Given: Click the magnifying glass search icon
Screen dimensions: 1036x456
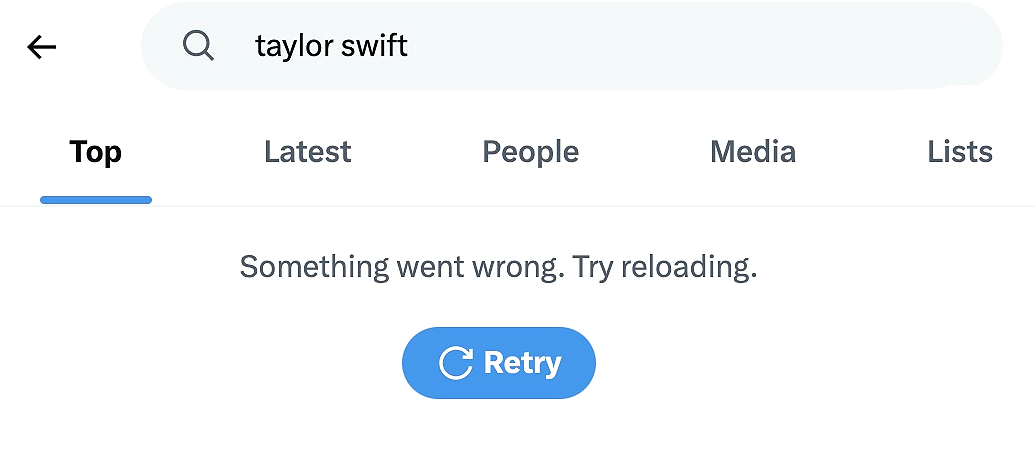Looking at the screenshot, I should [198, 45].
